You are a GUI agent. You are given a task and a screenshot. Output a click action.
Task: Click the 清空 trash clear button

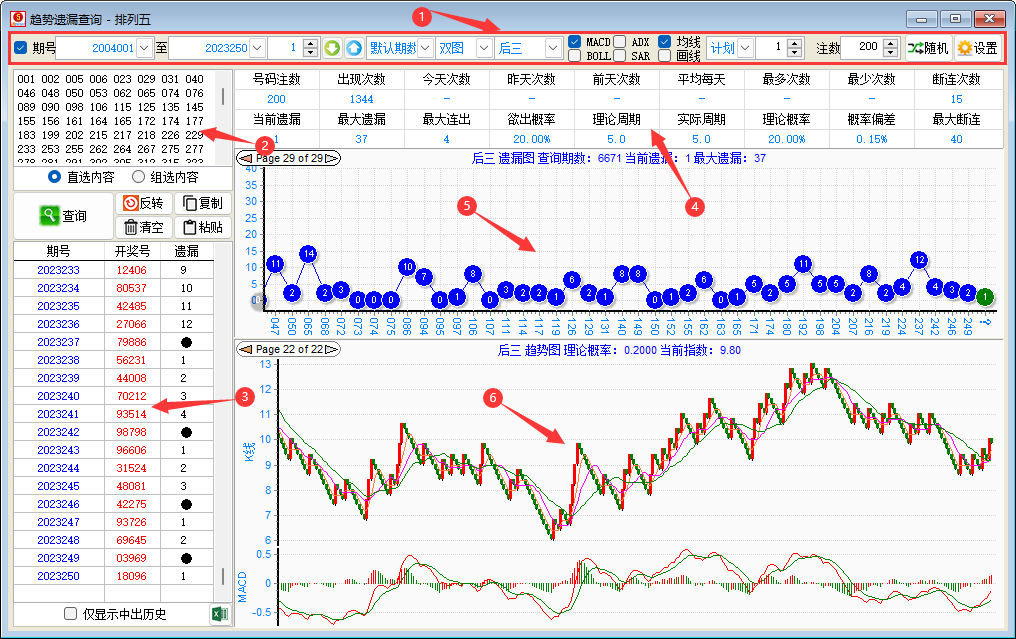(143, 227)
